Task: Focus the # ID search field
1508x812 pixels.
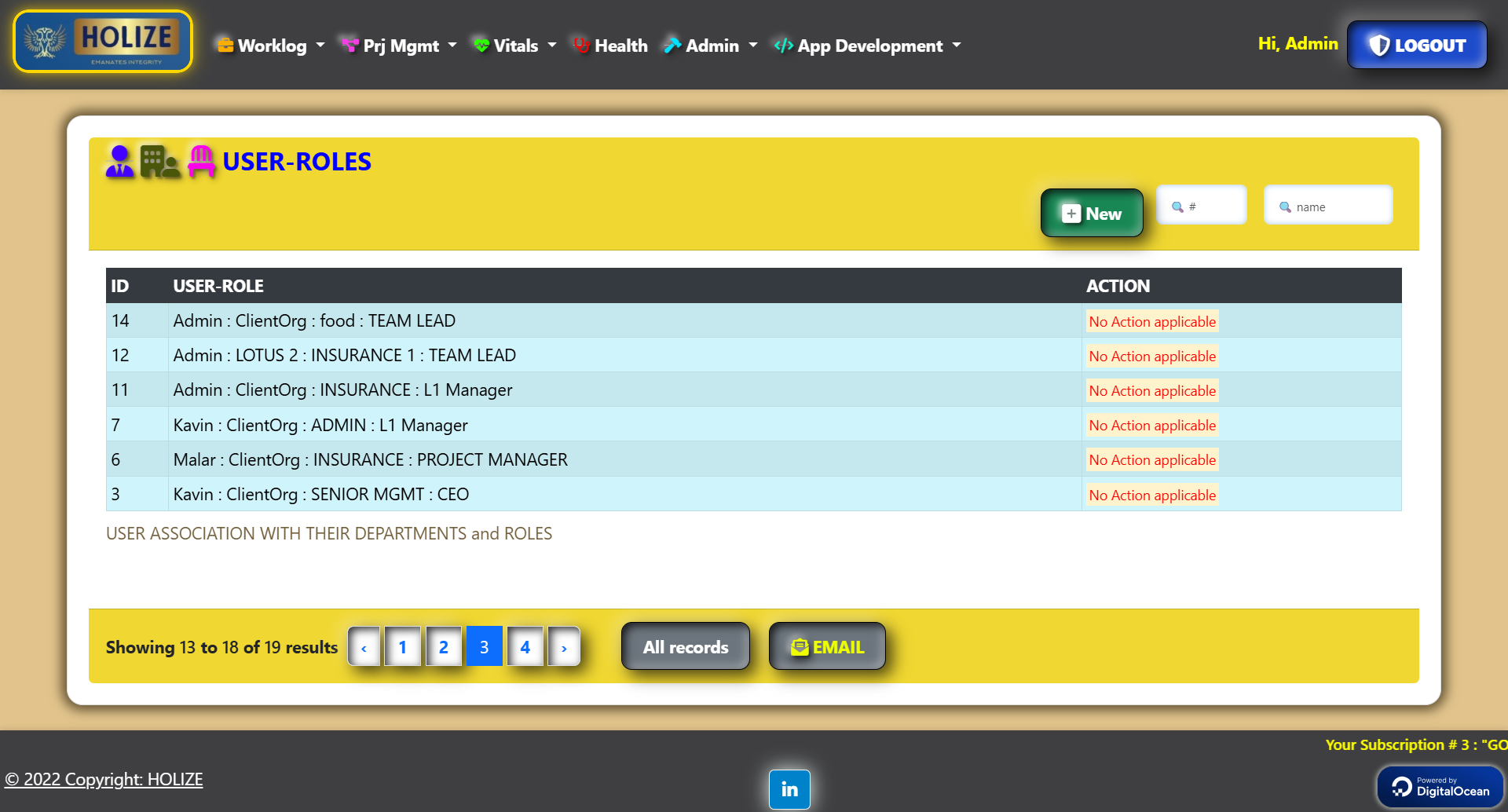Action: [x=1202, y=205]
